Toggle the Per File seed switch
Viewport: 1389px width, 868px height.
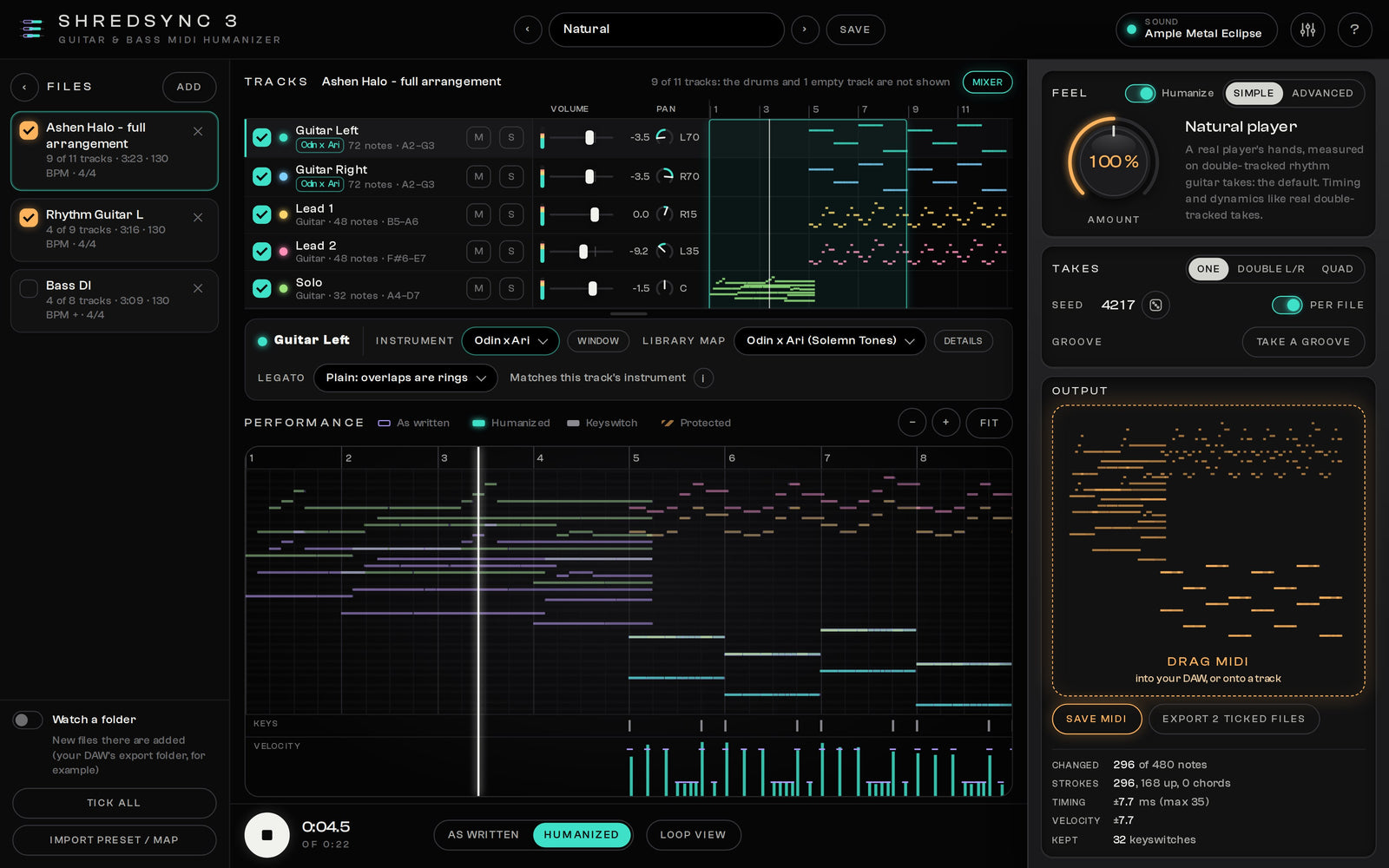point(1287,305)
